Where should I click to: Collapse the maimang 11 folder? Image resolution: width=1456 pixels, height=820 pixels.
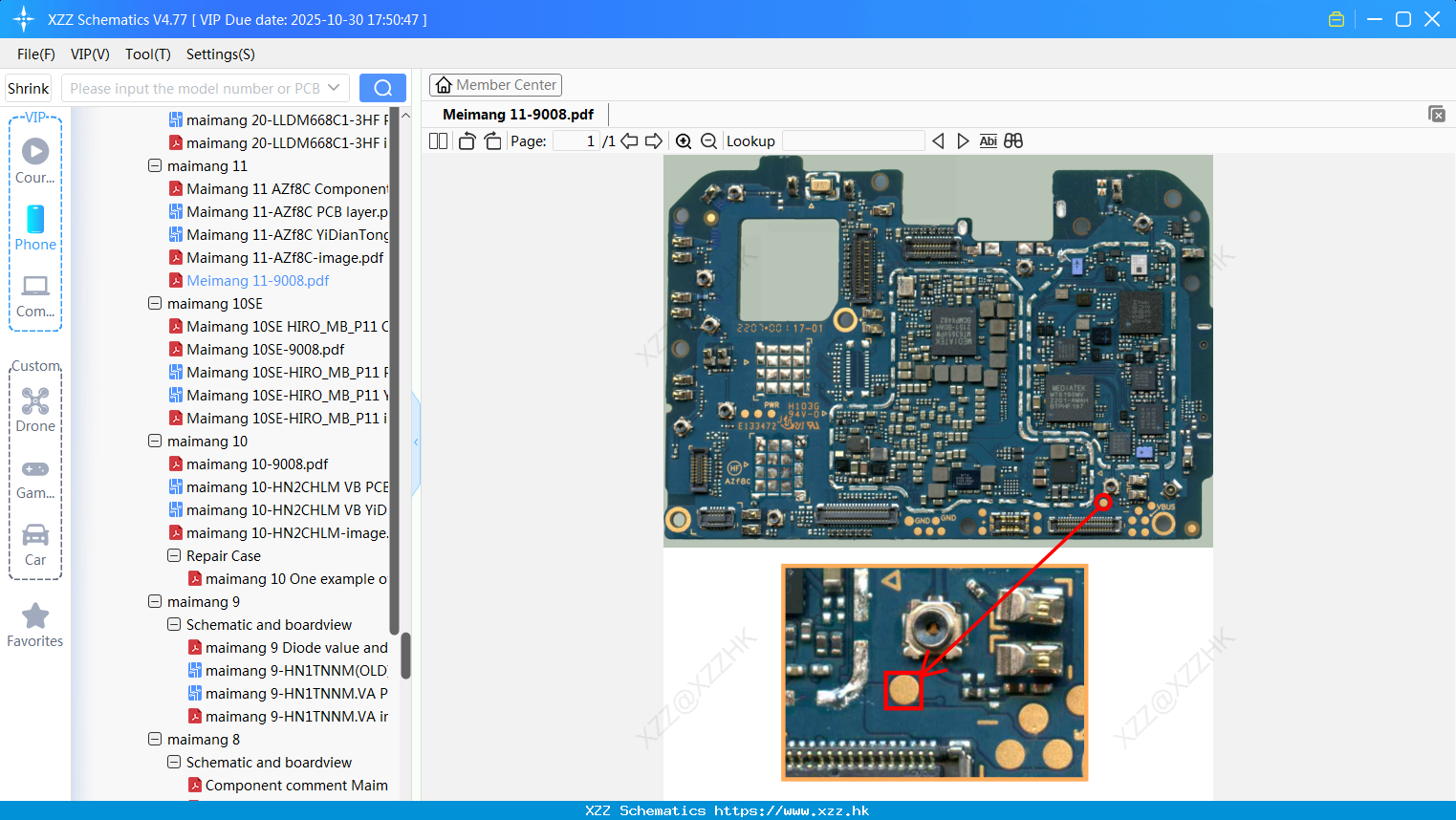tap(155, 165)
